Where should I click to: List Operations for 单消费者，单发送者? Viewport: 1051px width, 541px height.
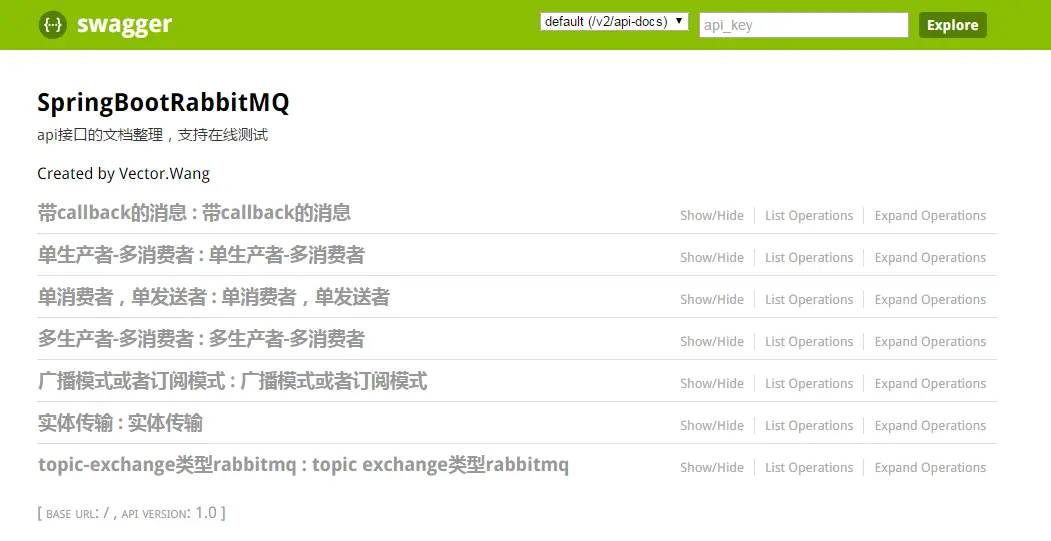809,300
